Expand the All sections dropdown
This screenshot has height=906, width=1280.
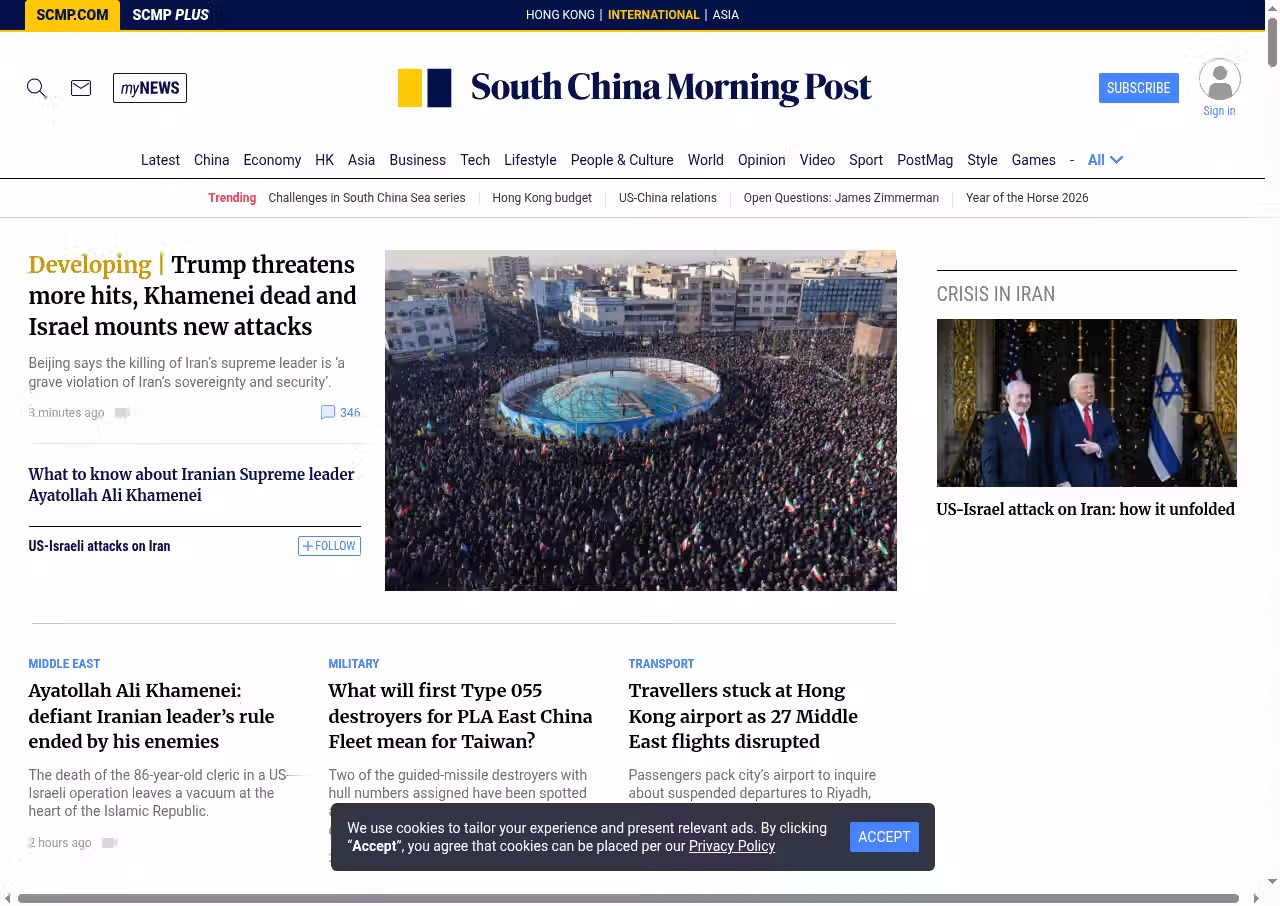[1105, 160]
